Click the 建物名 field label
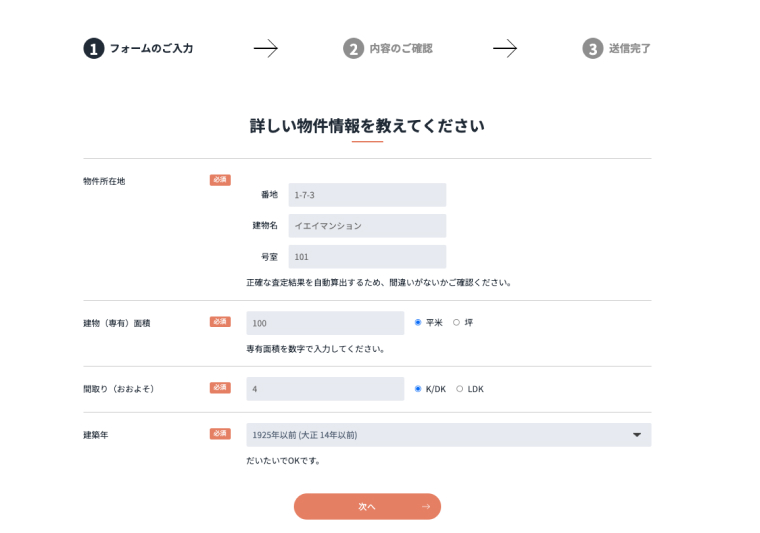760x533 pixels. pos(265,226)
